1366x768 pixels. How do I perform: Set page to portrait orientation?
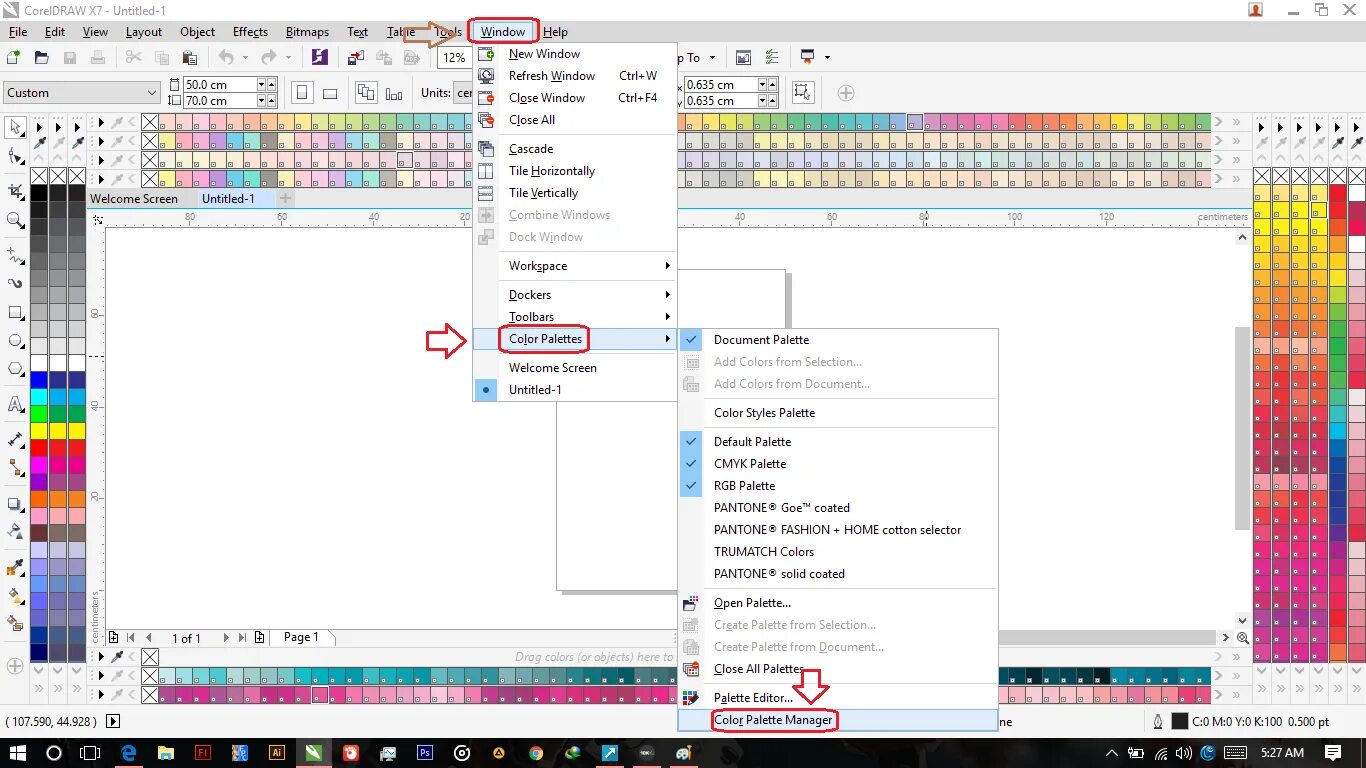coord(301,93)
